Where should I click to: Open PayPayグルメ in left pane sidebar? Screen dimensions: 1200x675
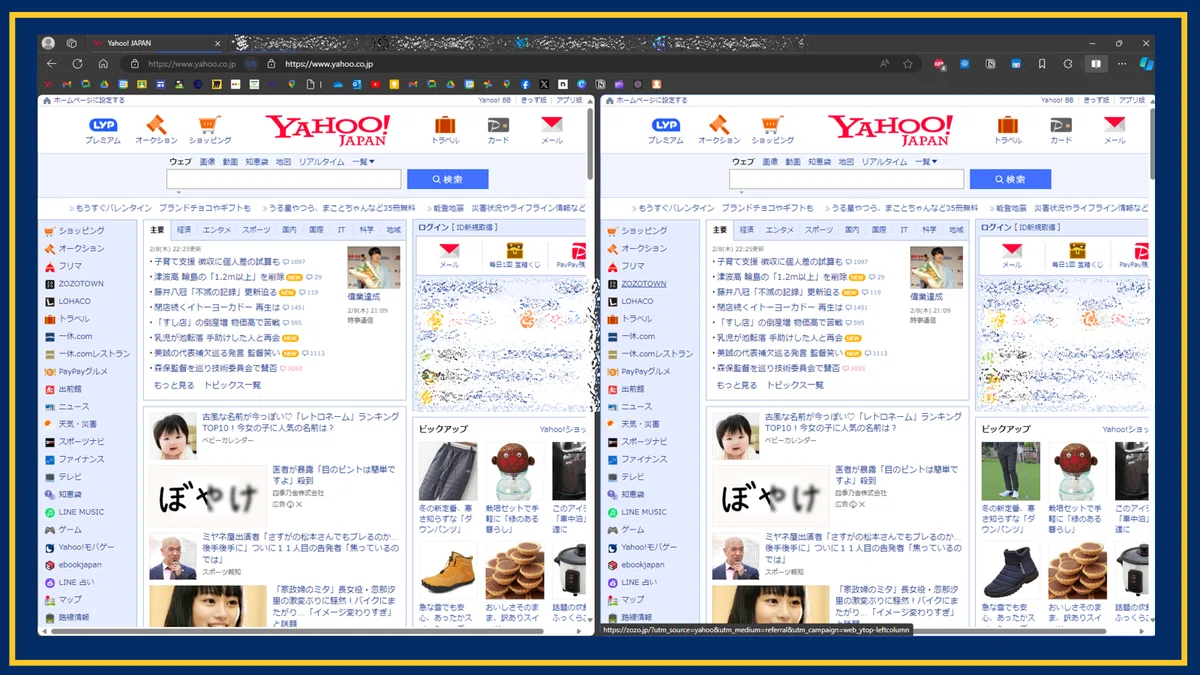(x=83, y=371)
